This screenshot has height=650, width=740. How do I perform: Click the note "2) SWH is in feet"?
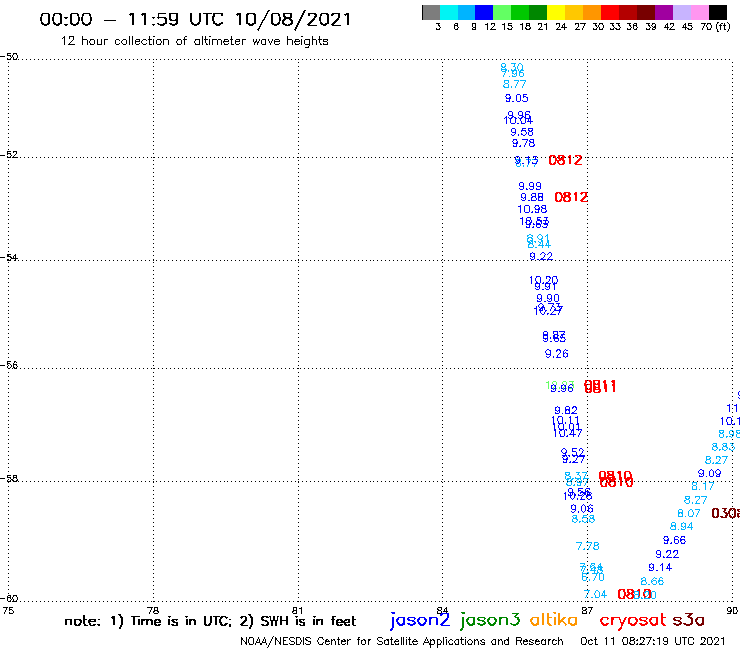298,621
